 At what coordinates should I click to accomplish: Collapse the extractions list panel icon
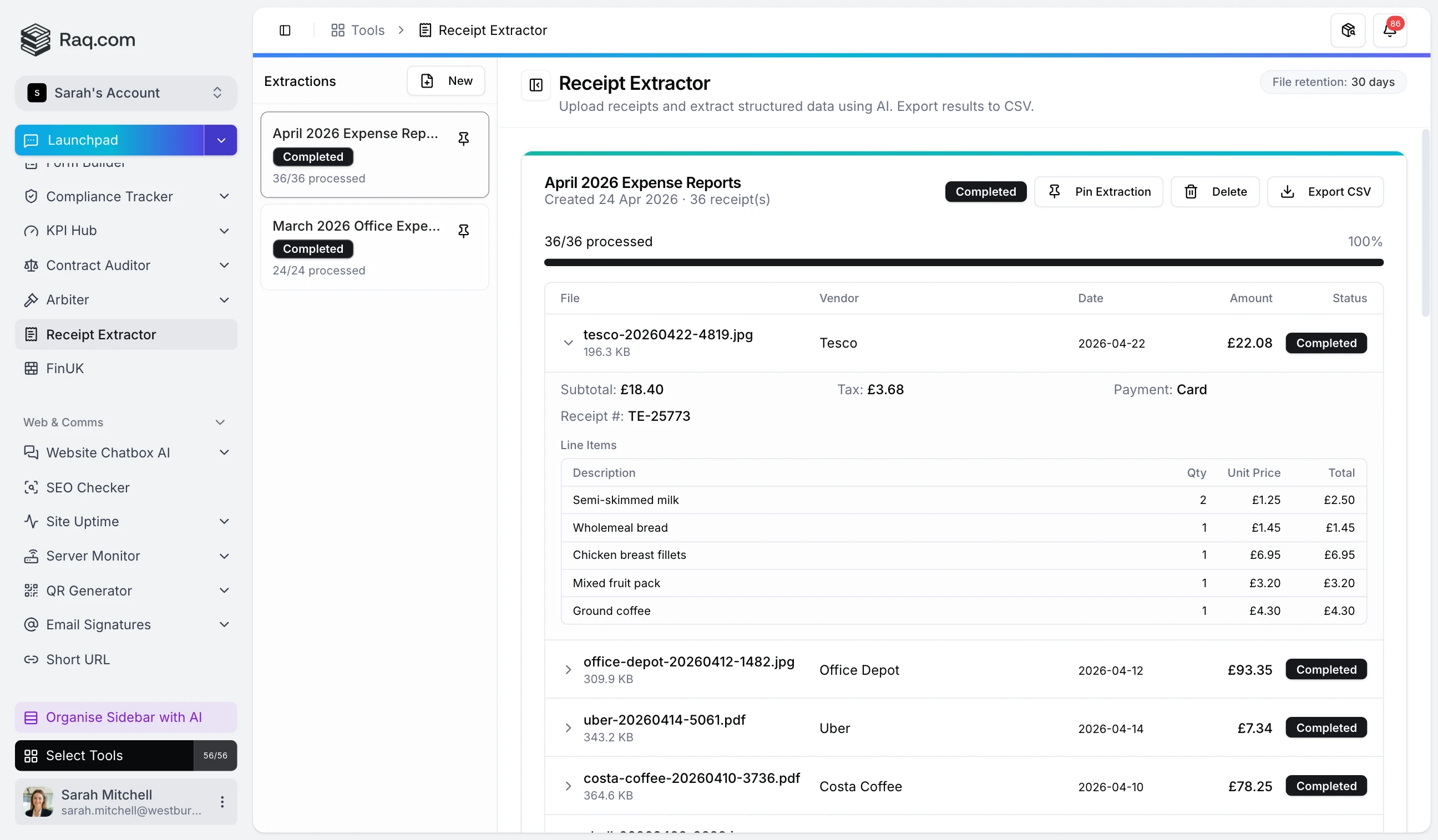coord(535,85)
